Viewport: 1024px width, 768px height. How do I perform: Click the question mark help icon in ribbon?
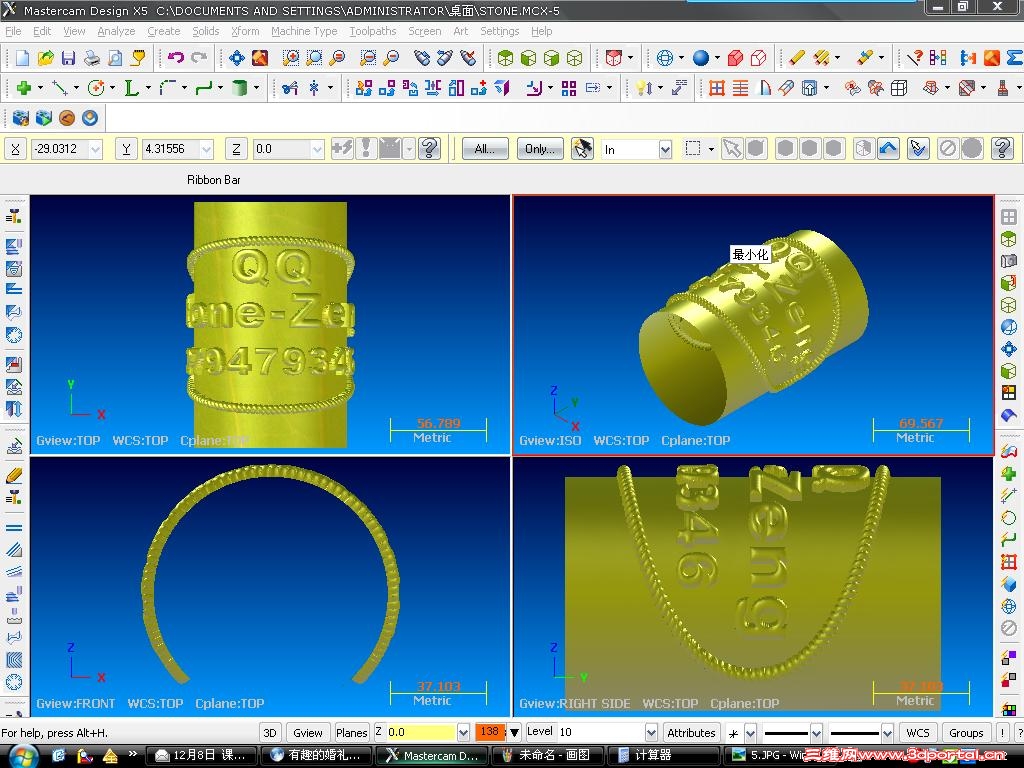[429, 149]
